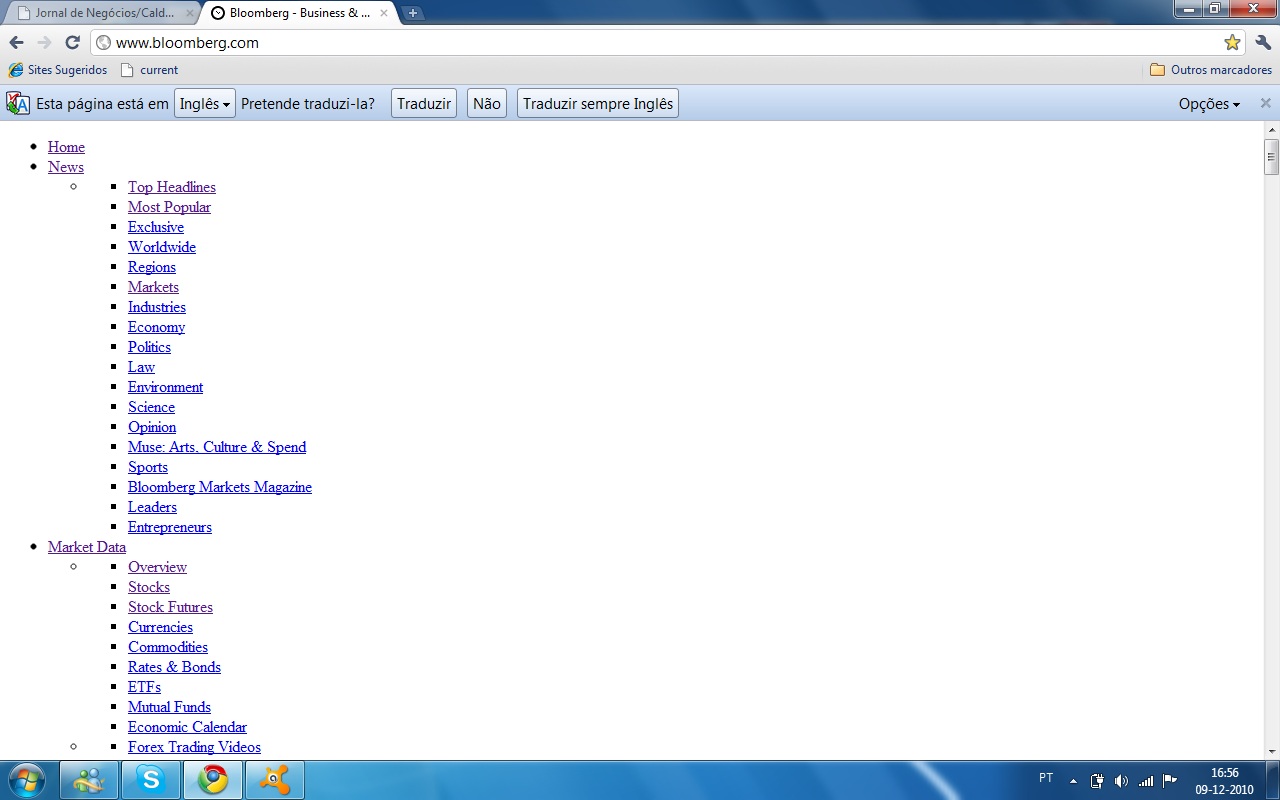Click Traduzir sempre Inglês button
Viewport: 1280px width, 800px height.
pos(598,104)
